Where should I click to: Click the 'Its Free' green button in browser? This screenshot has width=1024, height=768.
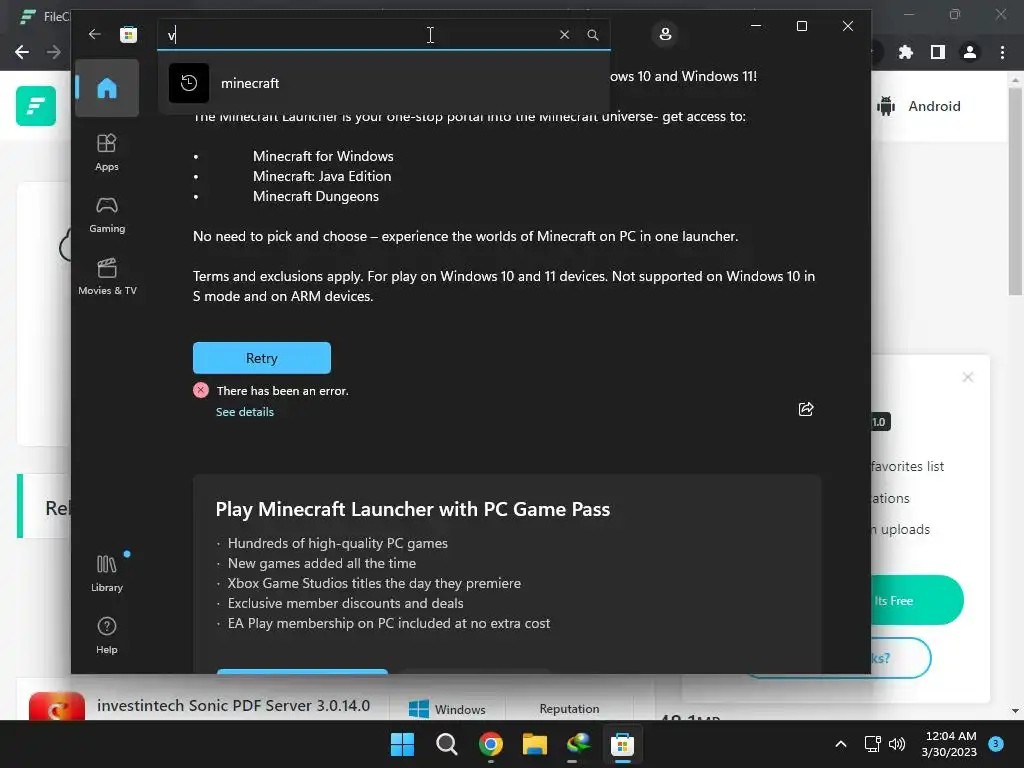click(917, 600)
